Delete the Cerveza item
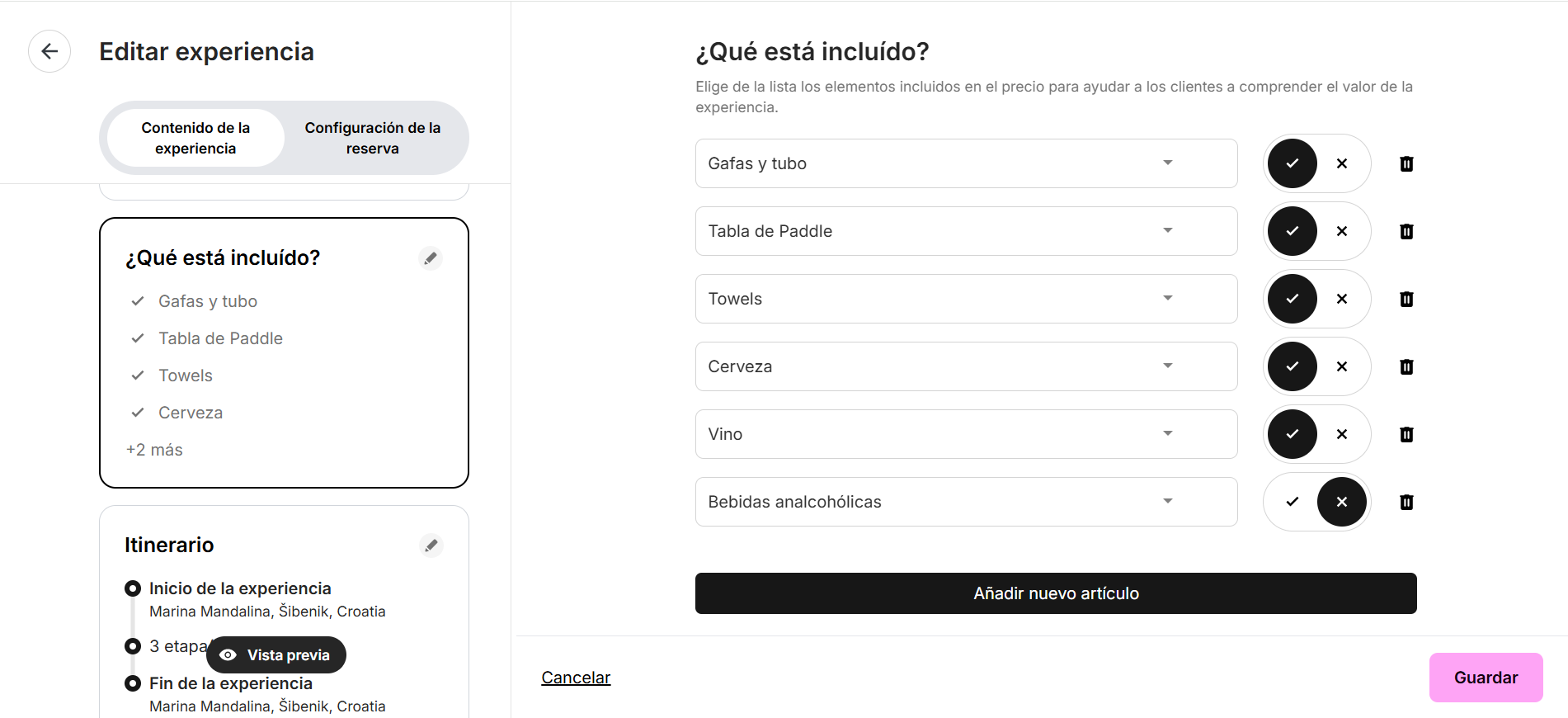 coord(1407,366)
